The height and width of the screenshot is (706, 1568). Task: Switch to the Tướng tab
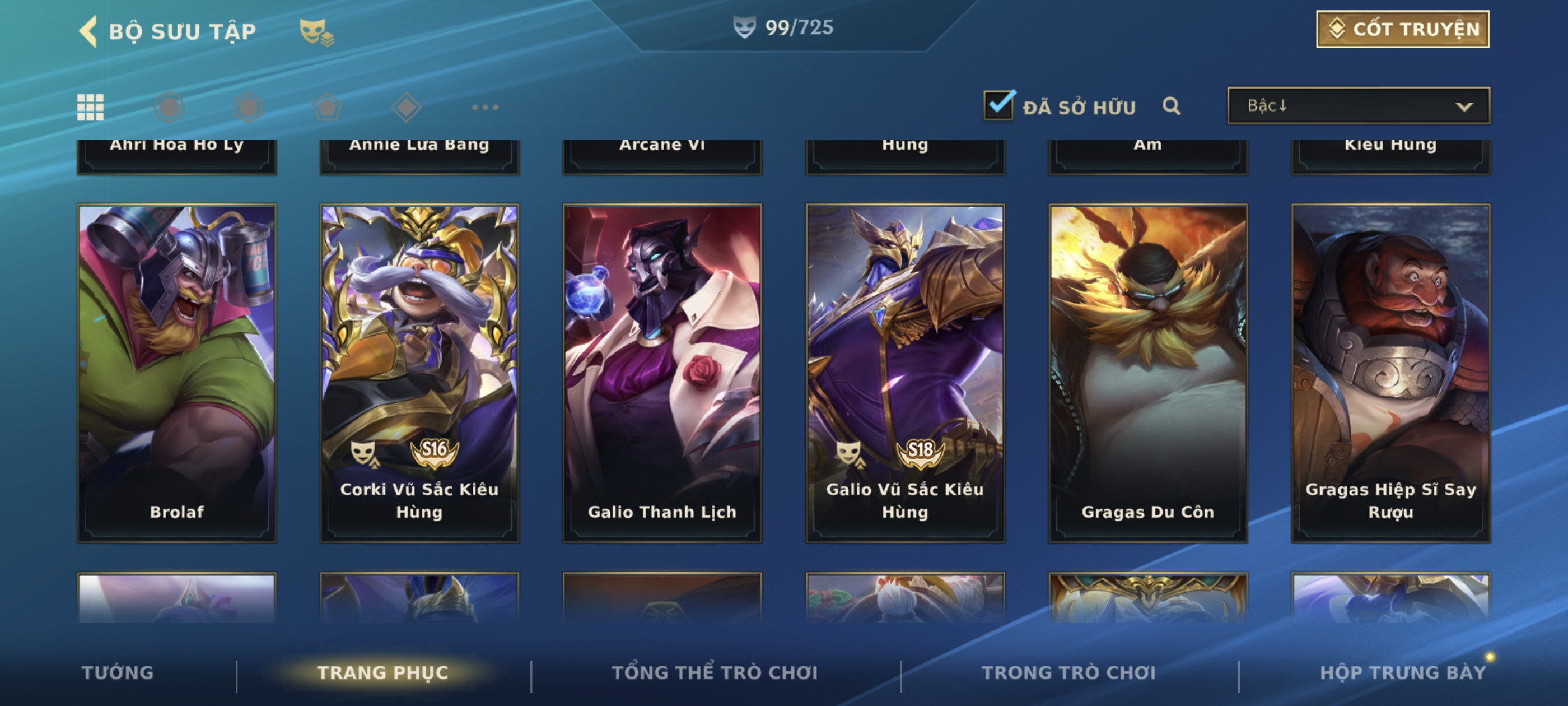pos(118,672)
